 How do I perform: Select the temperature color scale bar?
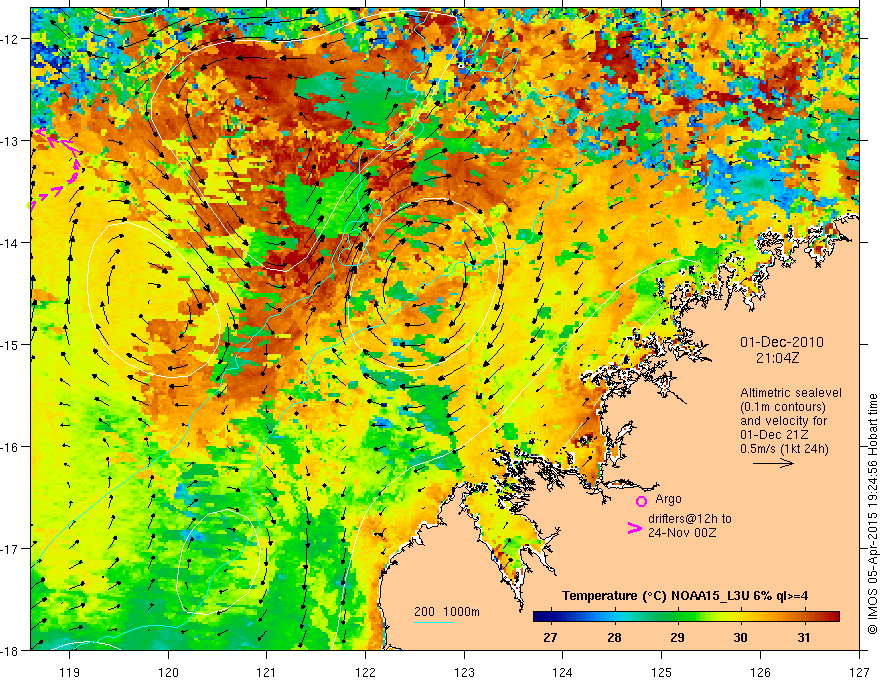pyautogui.click(x=686, y=617)
